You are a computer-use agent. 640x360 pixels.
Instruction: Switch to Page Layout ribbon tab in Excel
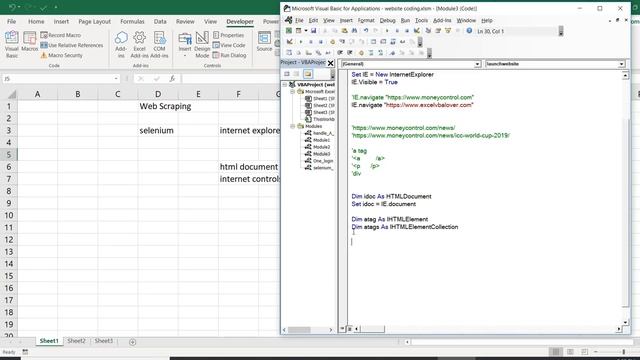tap(94, 22)
